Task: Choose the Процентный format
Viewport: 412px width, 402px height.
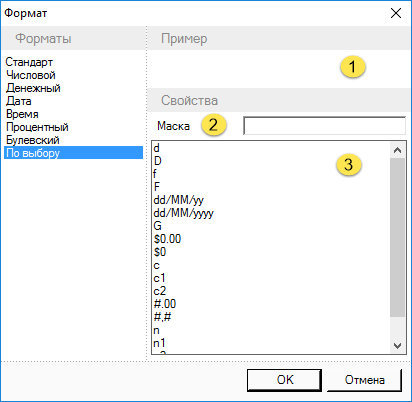Action: 37,127
